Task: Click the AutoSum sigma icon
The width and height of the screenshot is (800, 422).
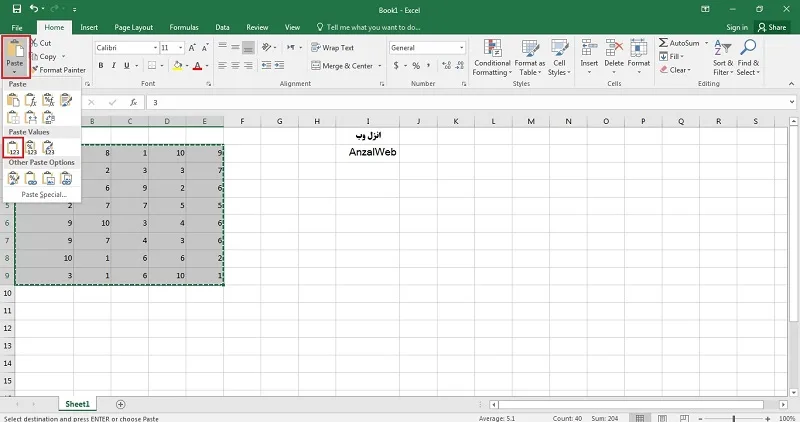Action: (663, 43)
